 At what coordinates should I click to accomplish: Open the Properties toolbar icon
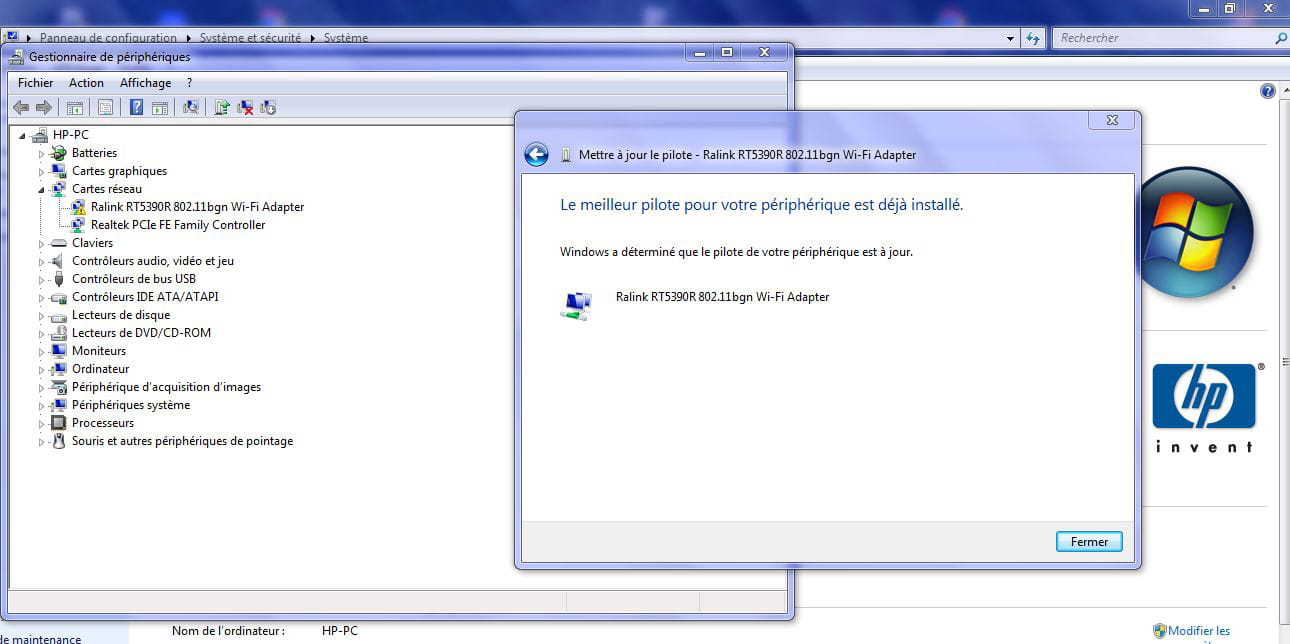[x=105, y=107]
